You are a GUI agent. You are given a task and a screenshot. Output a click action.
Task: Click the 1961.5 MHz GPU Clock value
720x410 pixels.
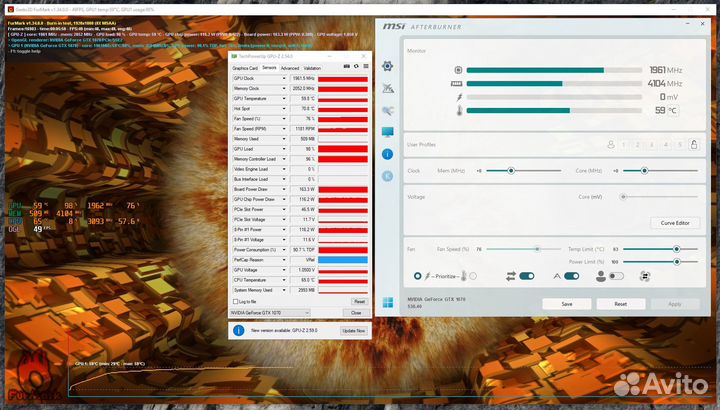click(303, 79)
